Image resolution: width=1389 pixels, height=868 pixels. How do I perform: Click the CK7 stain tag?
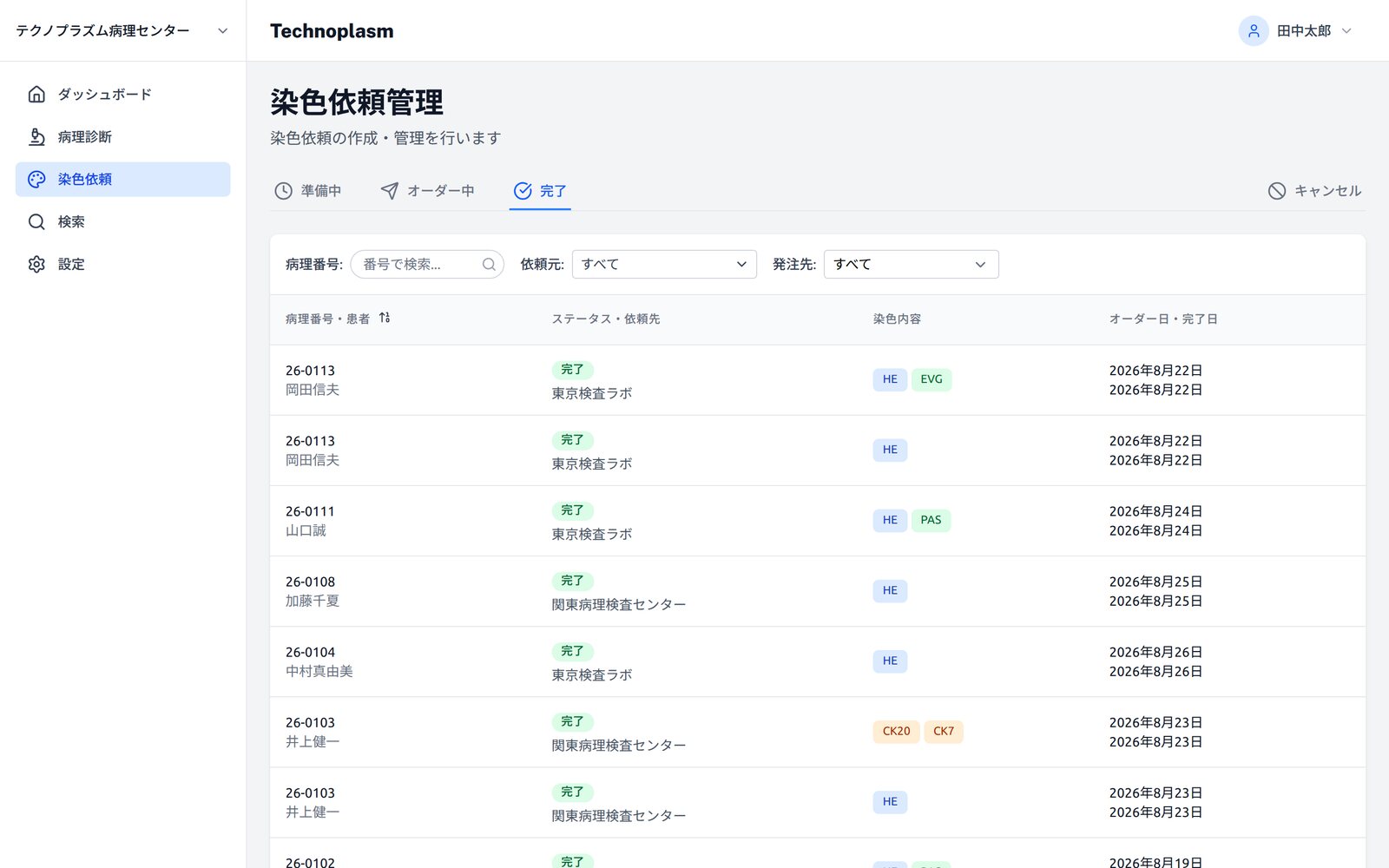944,731
